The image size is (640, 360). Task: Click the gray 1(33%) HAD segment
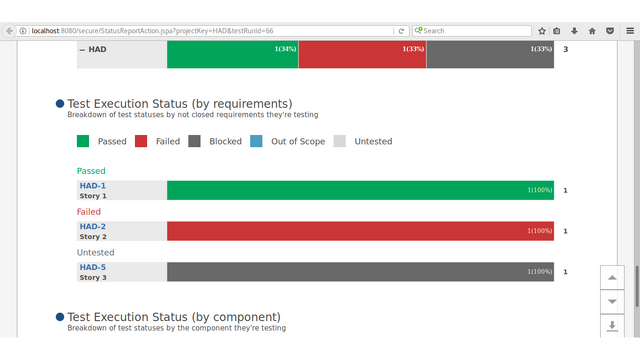490,54
